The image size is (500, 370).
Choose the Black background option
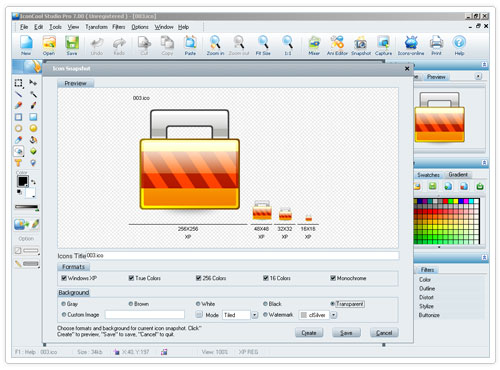(x=265, y=304)
